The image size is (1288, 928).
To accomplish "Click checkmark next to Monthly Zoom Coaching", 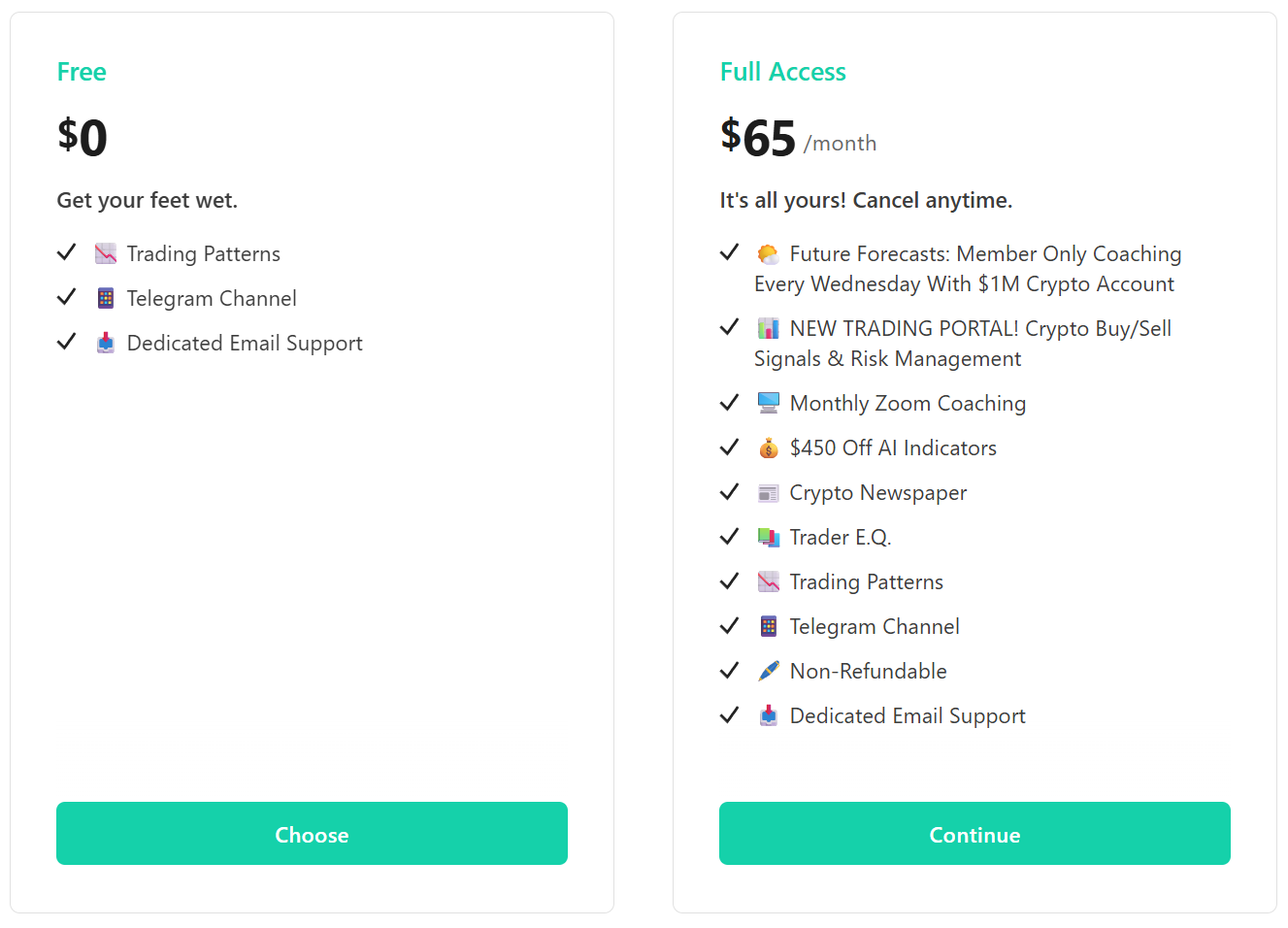I will pos(729,403).
